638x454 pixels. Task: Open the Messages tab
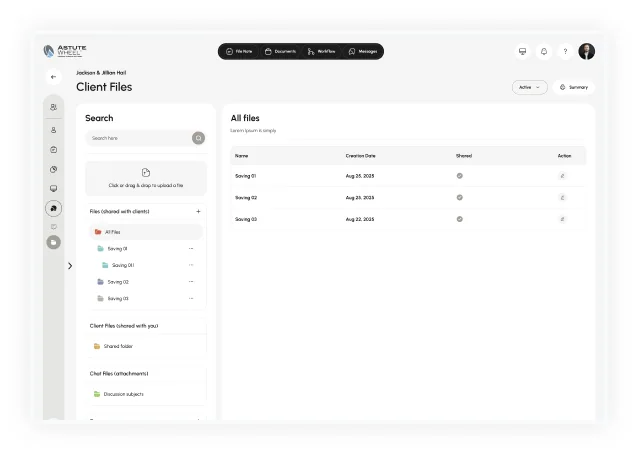click(x=363, y=52)
